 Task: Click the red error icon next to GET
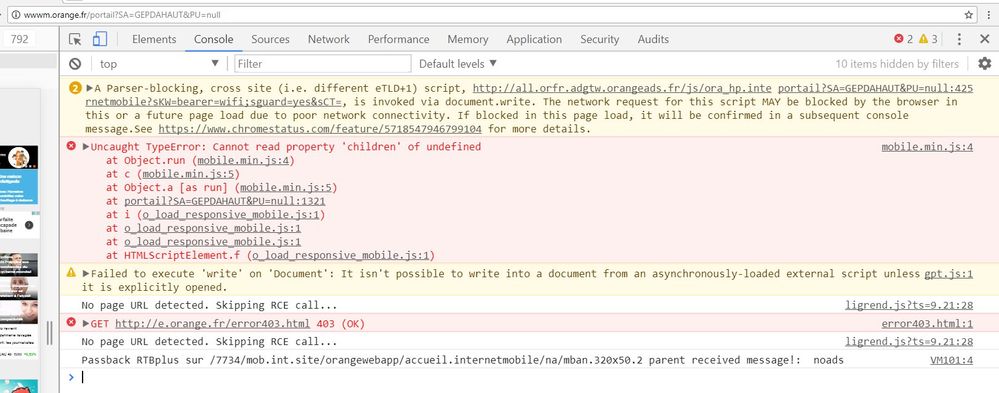tap(71, 323)
